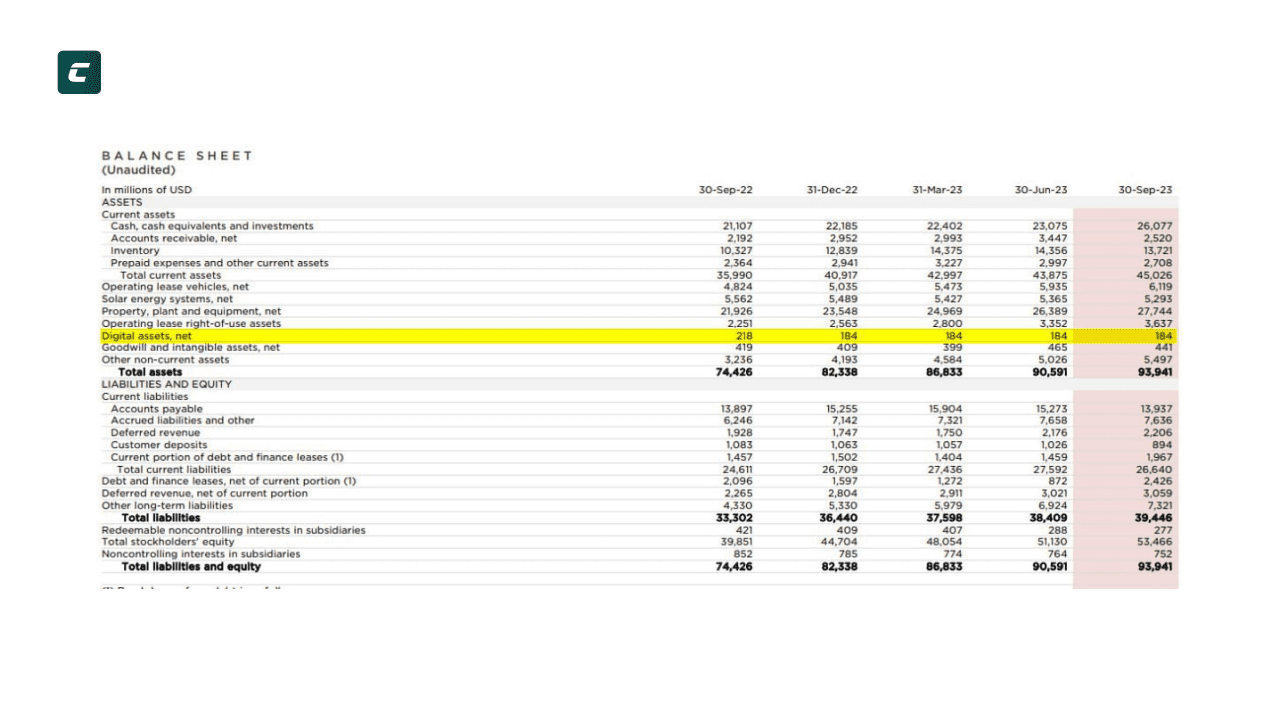
Task: Select the 'BALANCE SHEET' heading
Action: click(177, 155)
